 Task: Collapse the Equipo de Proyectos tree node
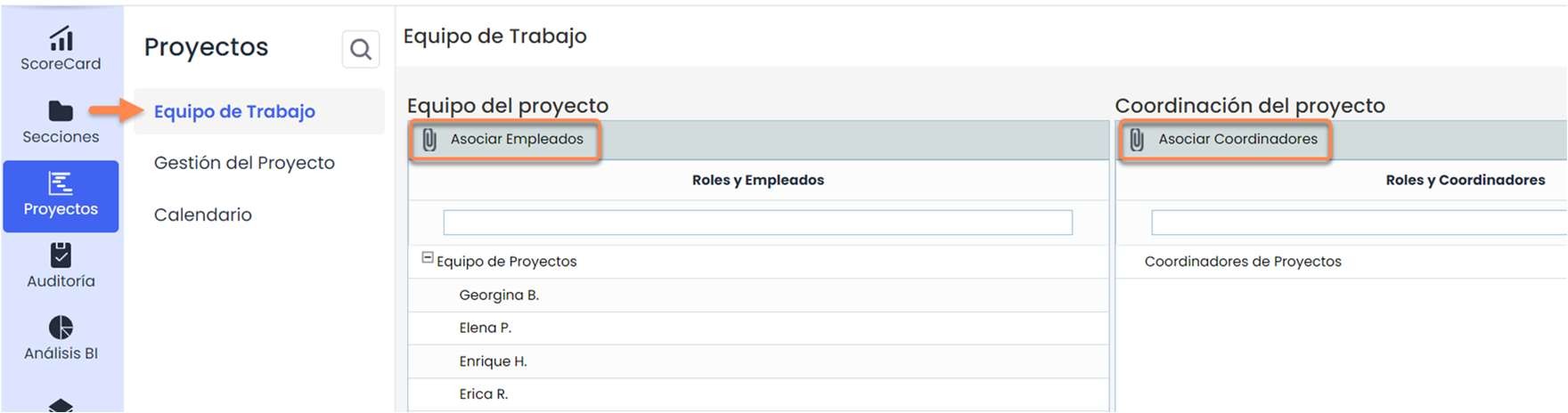[428, 258]
